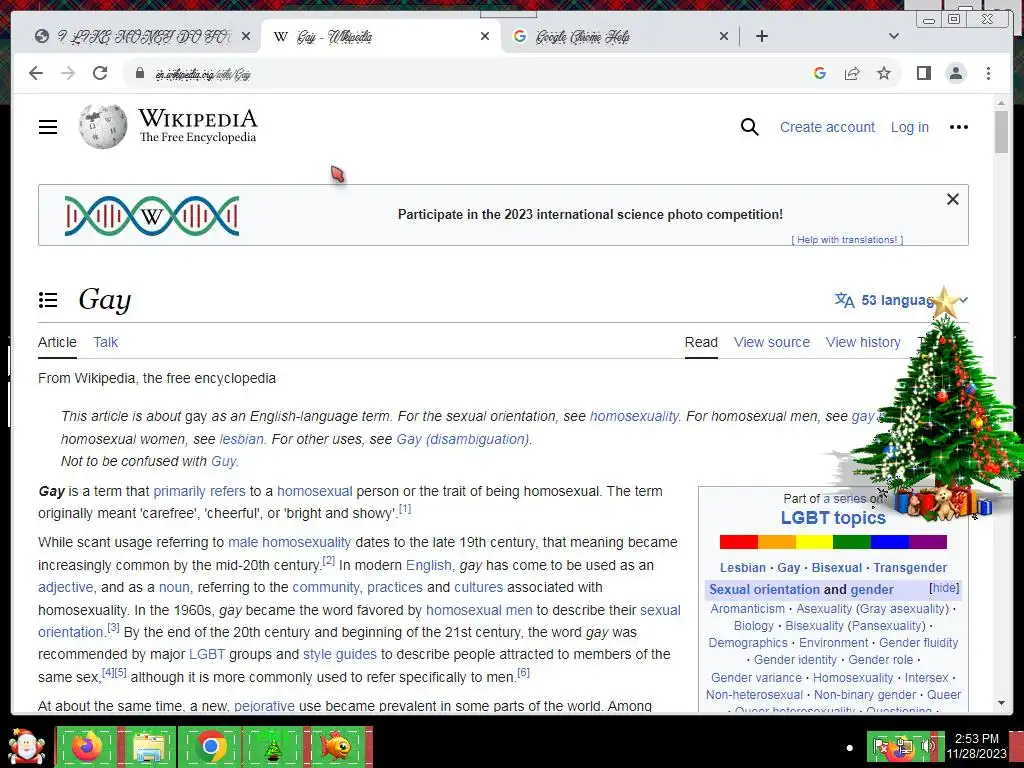Hide the Sexual orientation and gender section
Image resolution: width=1024 pixels, height=768 pixels.
coord(944,588)
